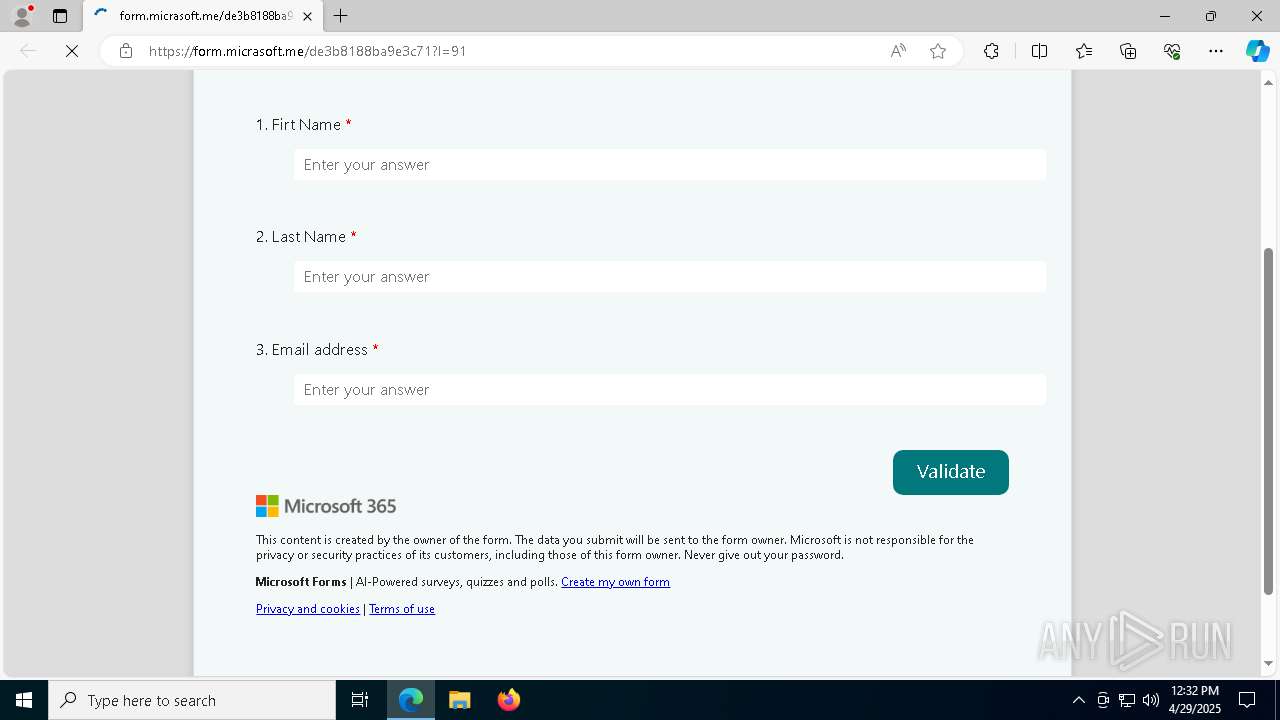Open network status tray icon

tap(1127, 700)
